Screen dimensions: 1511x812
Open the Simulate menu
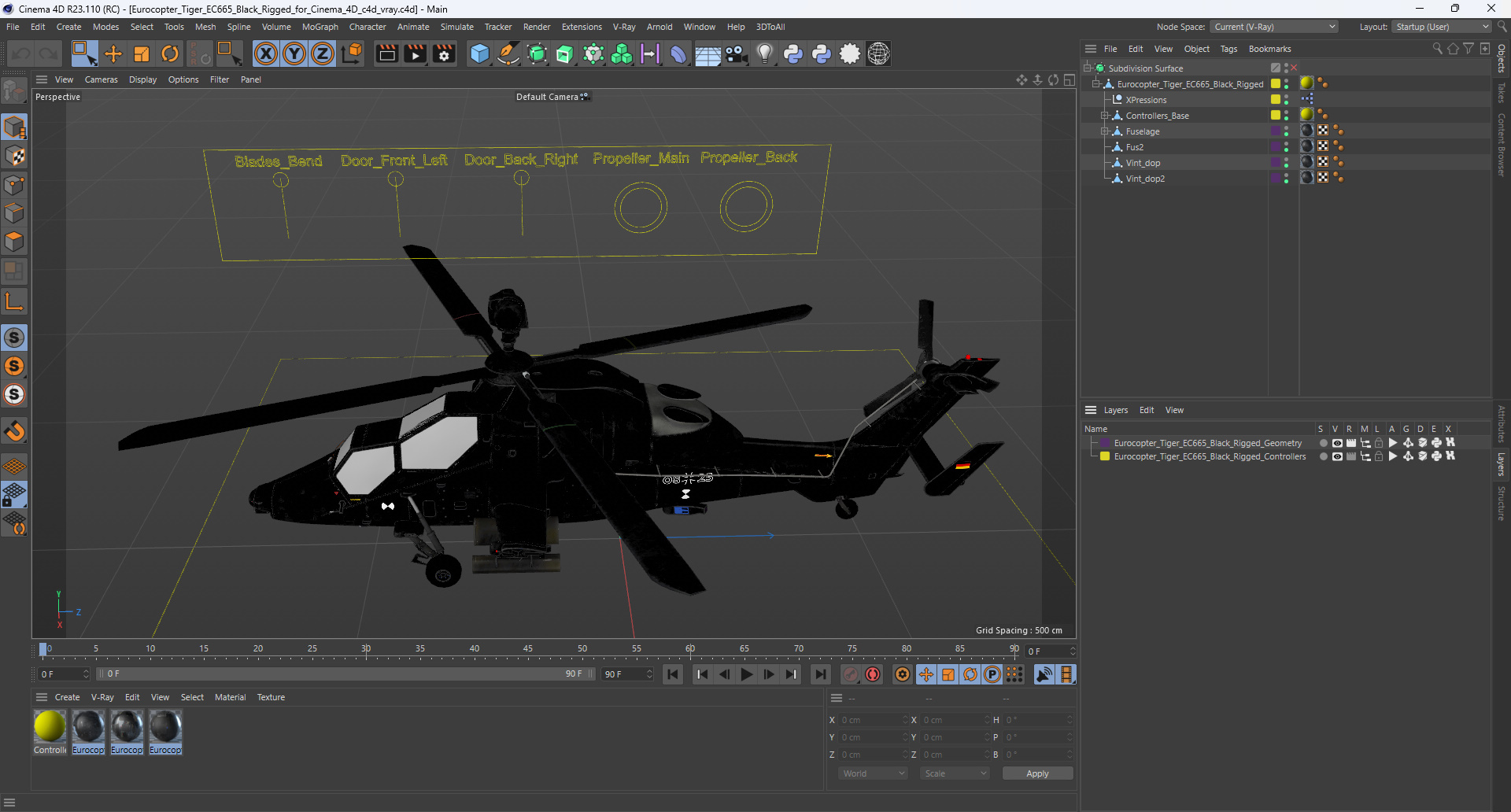coord(457,27)
